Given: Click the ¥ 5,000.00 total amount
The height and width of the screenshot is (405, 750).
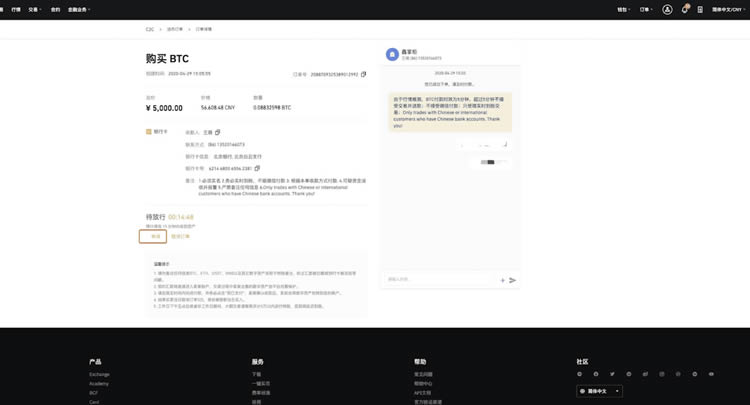Looking at the screenshot, I should tap(164, 108).
